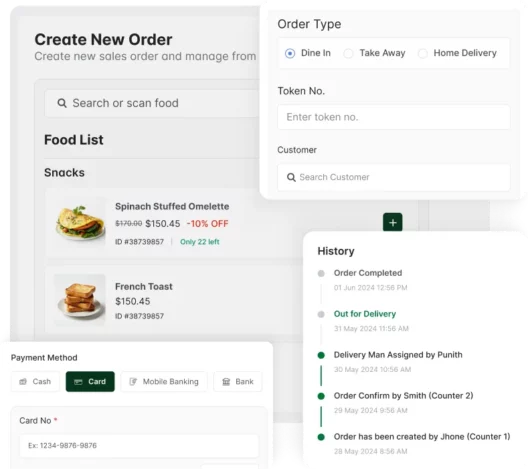Image resolution: width=528 pixels, height=469 pixels.
Task: Select the Cash payment method
Action: (35, 381)
